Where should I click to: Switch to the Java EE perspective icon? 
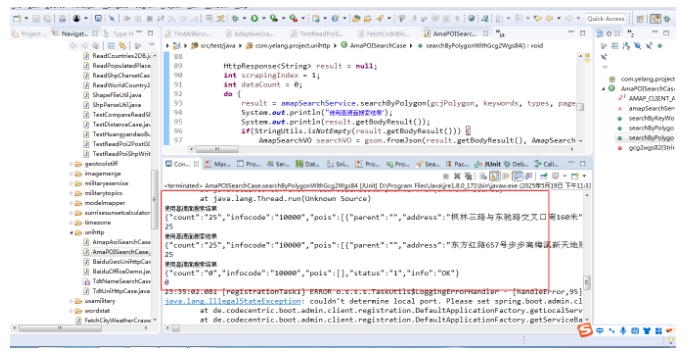point(656,18)
